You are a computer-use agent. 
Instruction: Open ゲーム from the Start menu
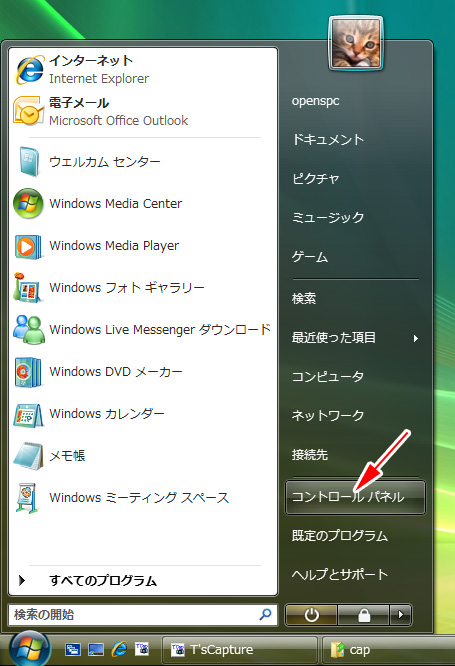309,257
